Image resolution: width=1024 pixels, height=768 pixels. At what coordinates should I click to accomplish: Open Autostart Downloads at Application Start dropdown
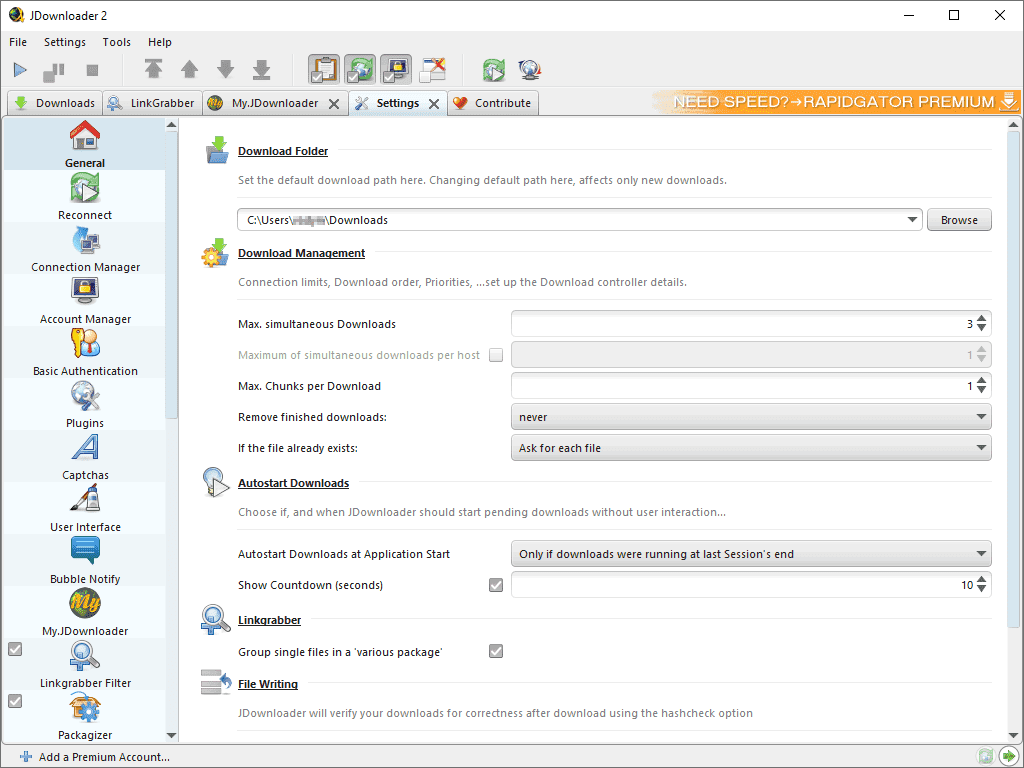click(x=751, y=554)
